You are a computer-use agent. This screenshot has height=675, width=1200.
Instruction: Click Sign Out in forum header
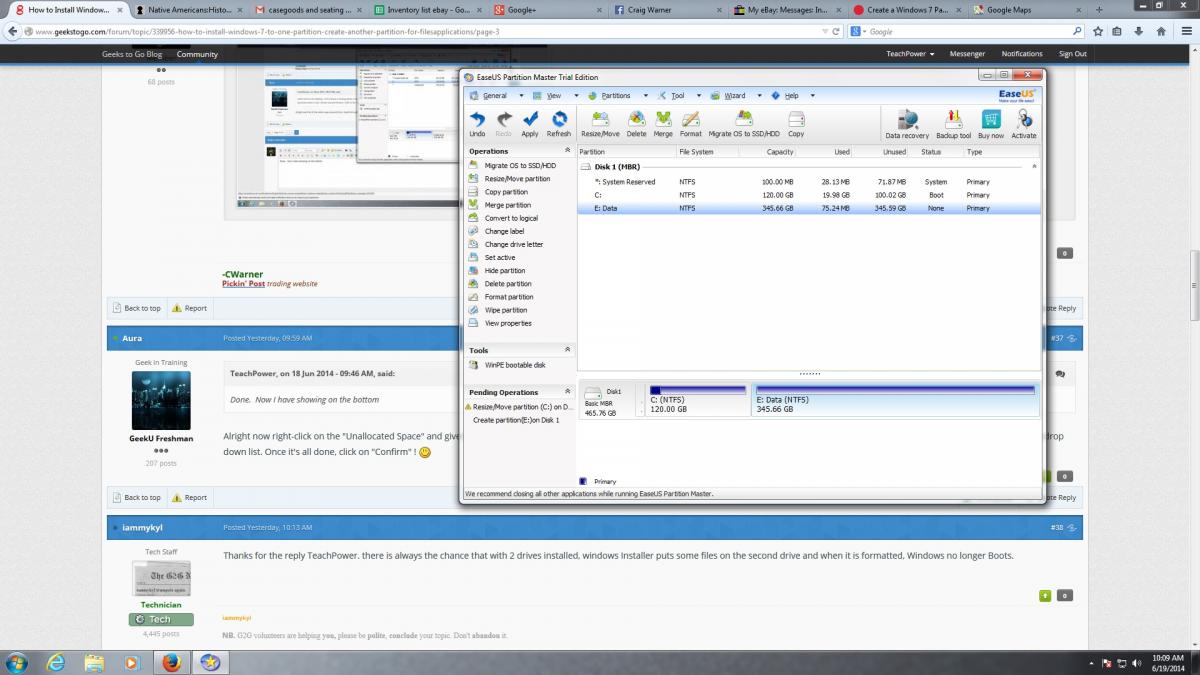click(x=1073, y=54)
